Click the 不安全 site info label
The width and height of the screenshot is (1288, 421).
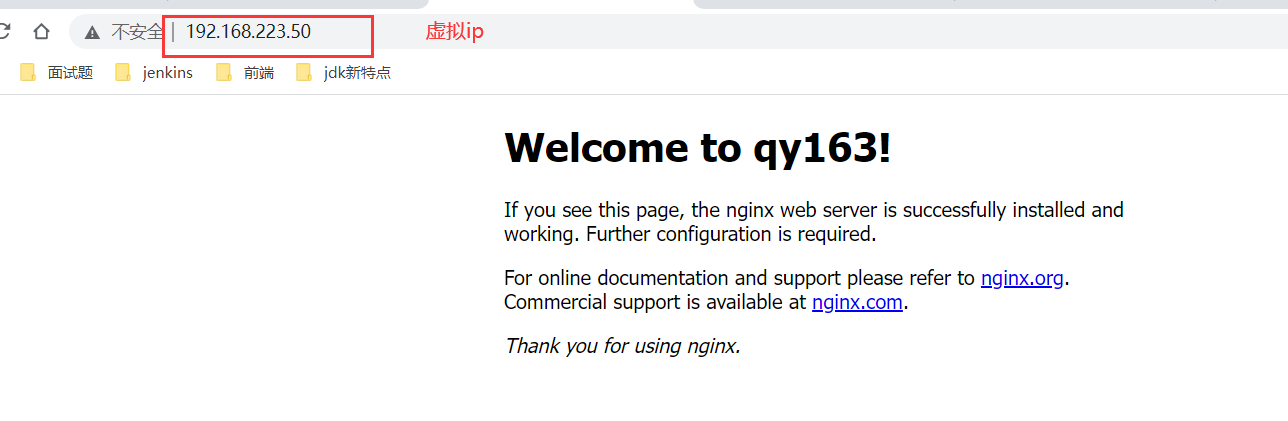click(x=136, y=32)
